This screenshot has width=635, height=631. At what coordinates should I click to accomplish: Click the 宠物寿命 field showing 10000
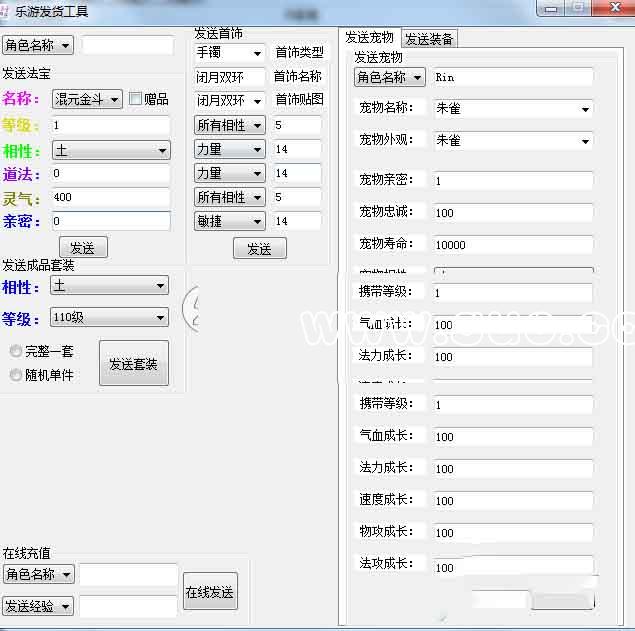(x=512, y=245)
